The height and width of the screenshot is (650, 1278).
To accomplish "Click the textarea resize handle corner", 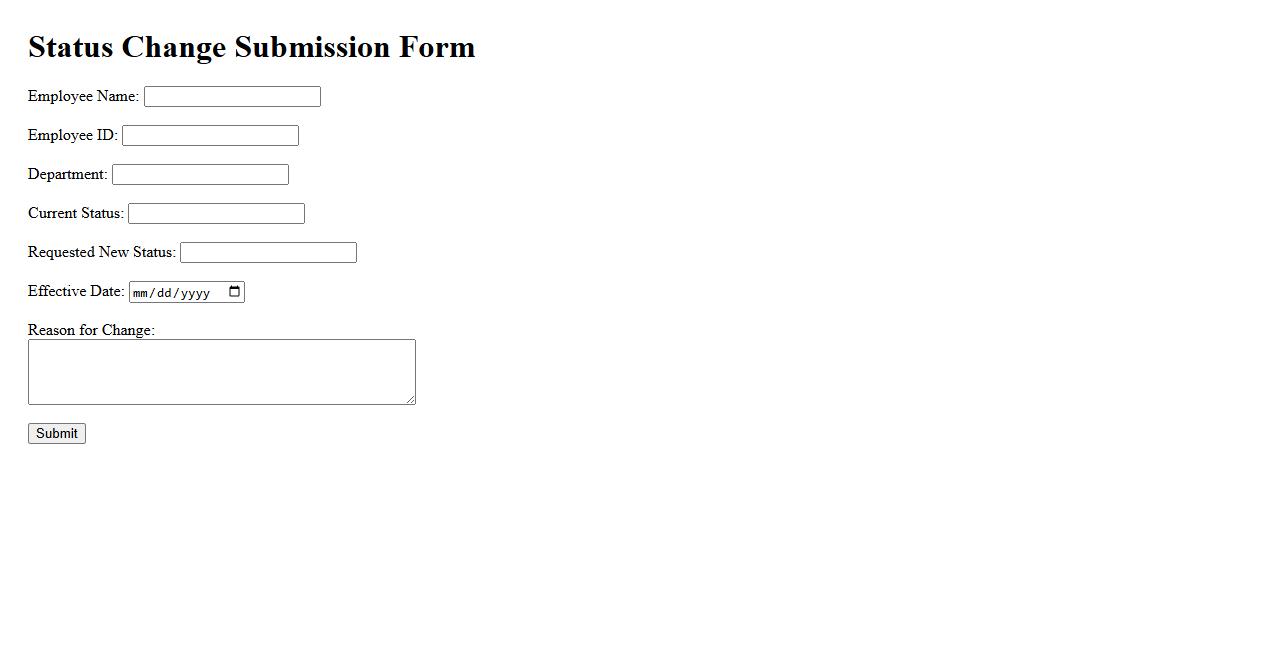I will (x=410, y=399).
